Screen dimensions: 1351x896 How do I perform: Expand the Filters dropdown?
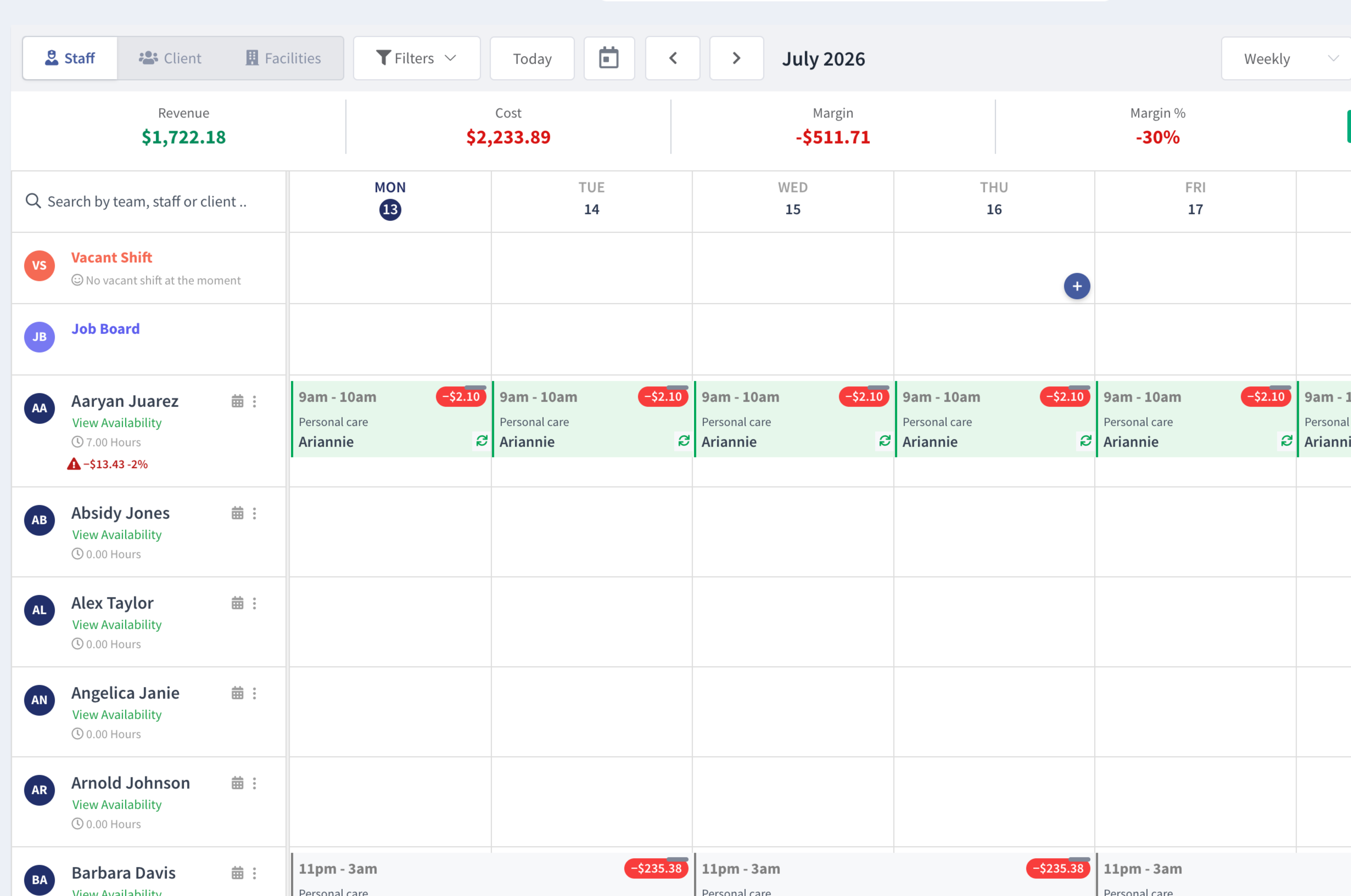(x=417, y=58)
